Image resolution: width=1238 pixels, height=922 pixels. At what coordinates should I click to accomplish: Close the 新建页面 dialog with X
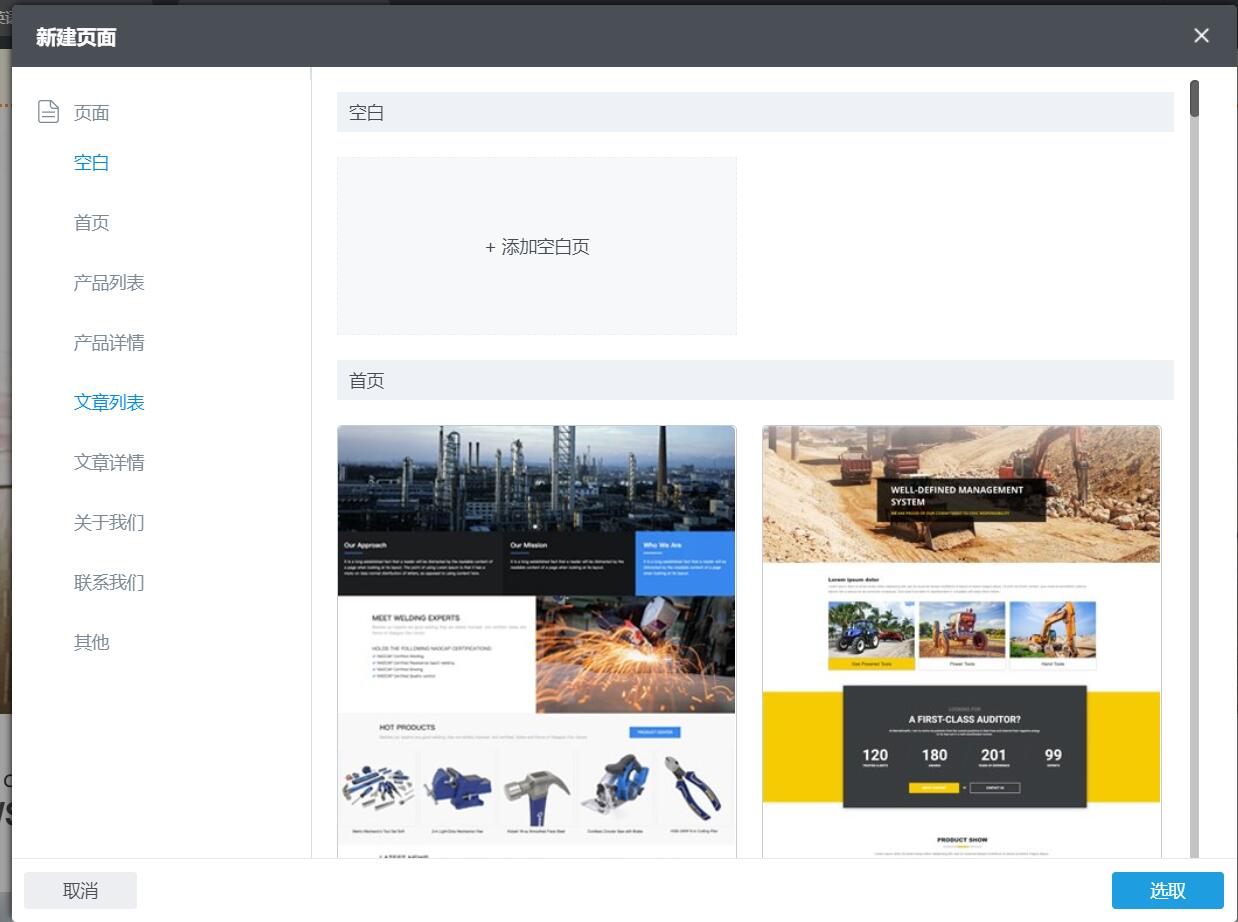(x=1201, y=36)
